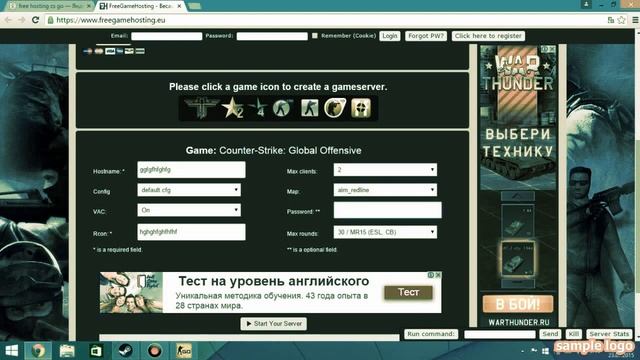Click the English test ad headline
Viewport: 640px width, 360px height.
(273, 281)
